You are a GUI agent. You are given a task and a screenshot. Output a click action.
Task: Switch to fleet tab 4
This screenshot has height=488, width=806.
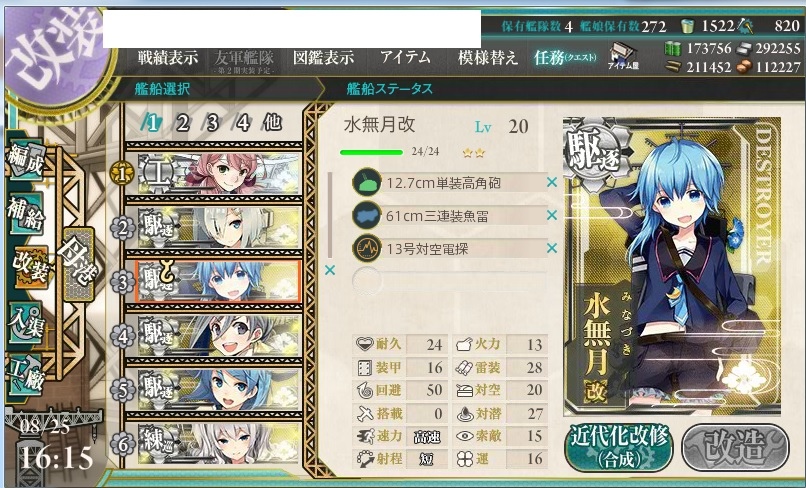[x=243, y=123]
